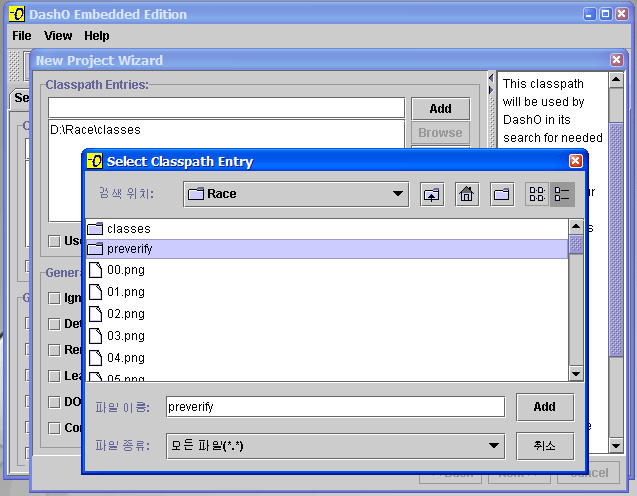Viewport: 637px width, 496px height.
Task: Close the New Project Wizard window
Action: pos(617,60)
